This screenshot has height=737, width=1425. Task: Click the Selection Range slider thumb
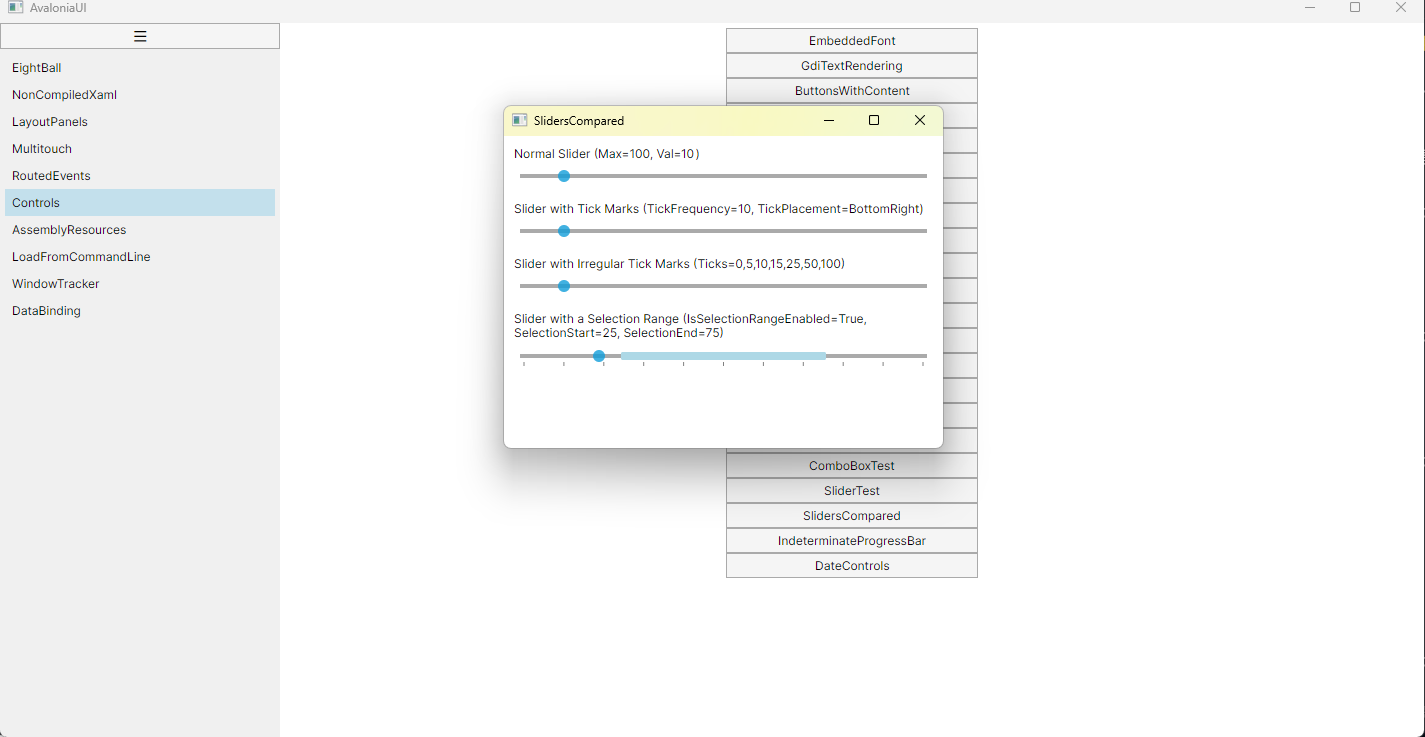tap(599, 356)
